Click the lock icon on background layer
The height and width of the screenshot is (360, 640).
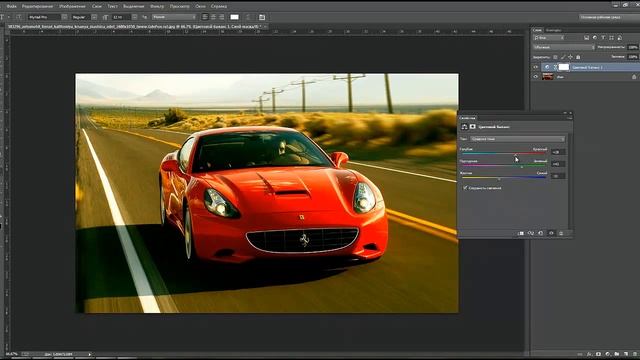[634, 77]
